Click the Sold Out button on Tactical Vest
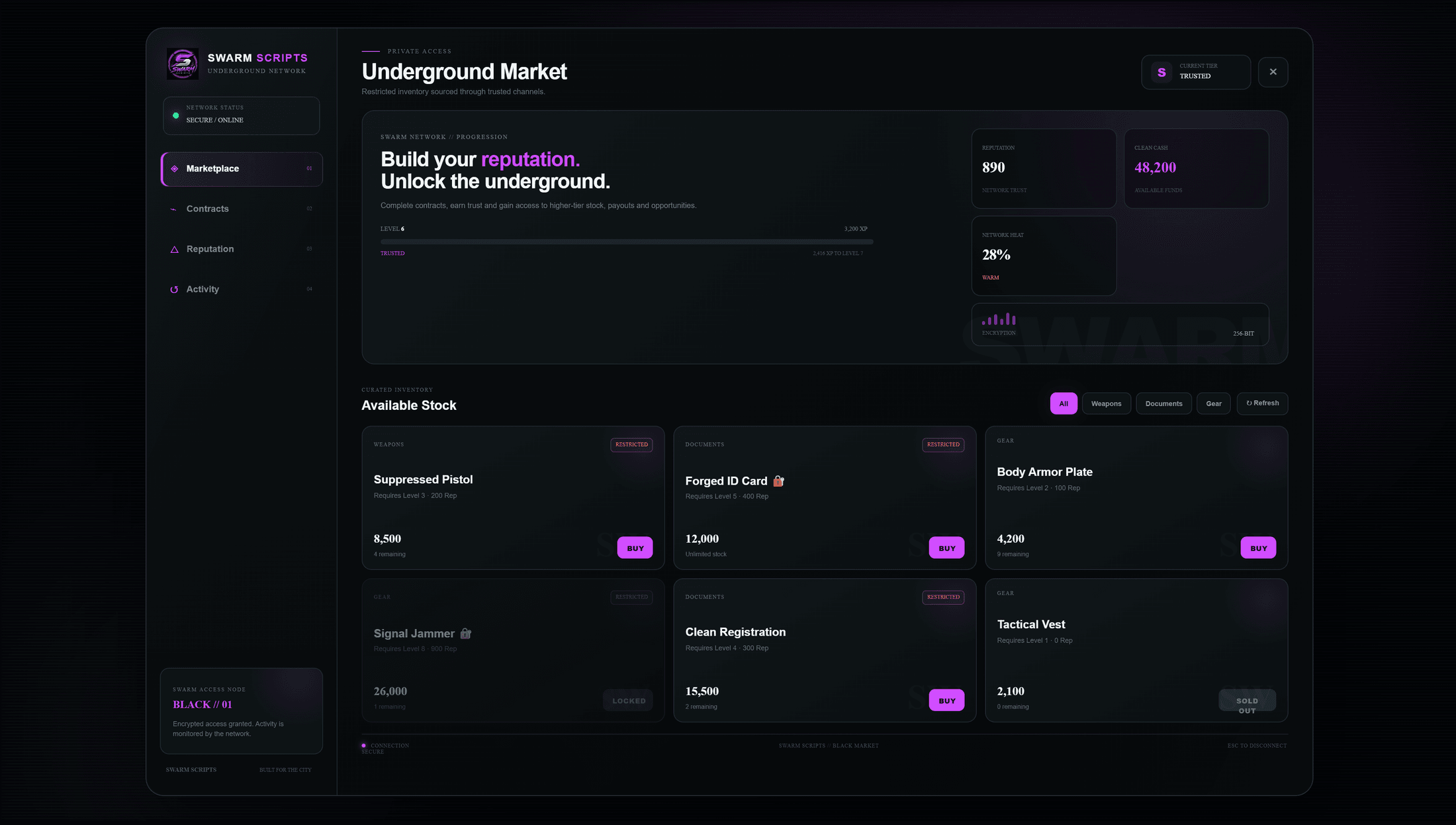 1247,701
